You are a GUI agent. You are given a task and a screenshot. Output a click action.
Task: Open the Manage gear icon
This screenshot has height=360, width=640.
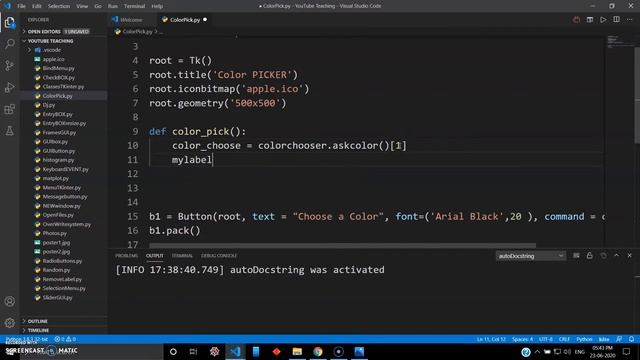point(9,323)
